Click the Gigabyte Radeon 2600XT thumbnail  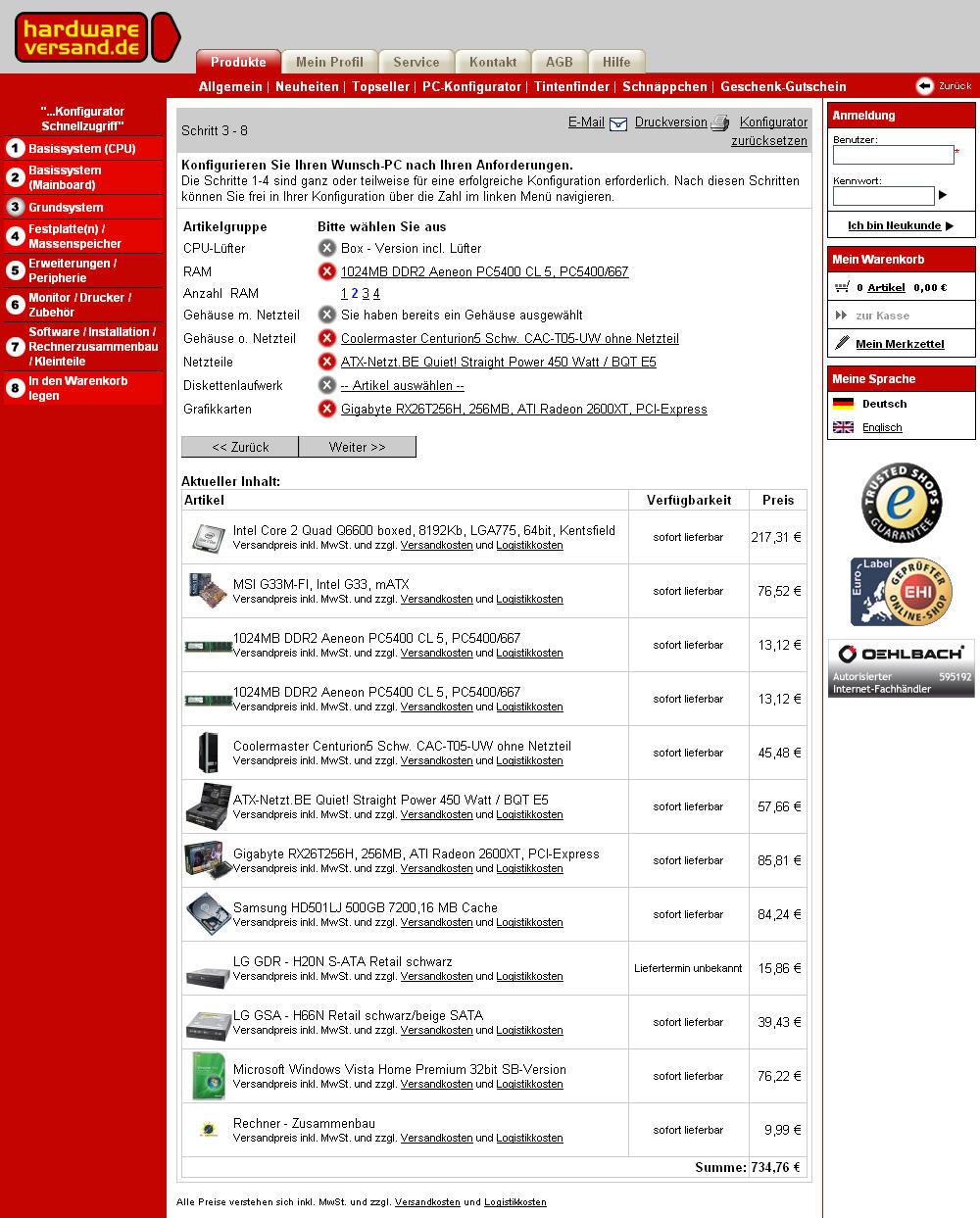(x=208, y=859)
